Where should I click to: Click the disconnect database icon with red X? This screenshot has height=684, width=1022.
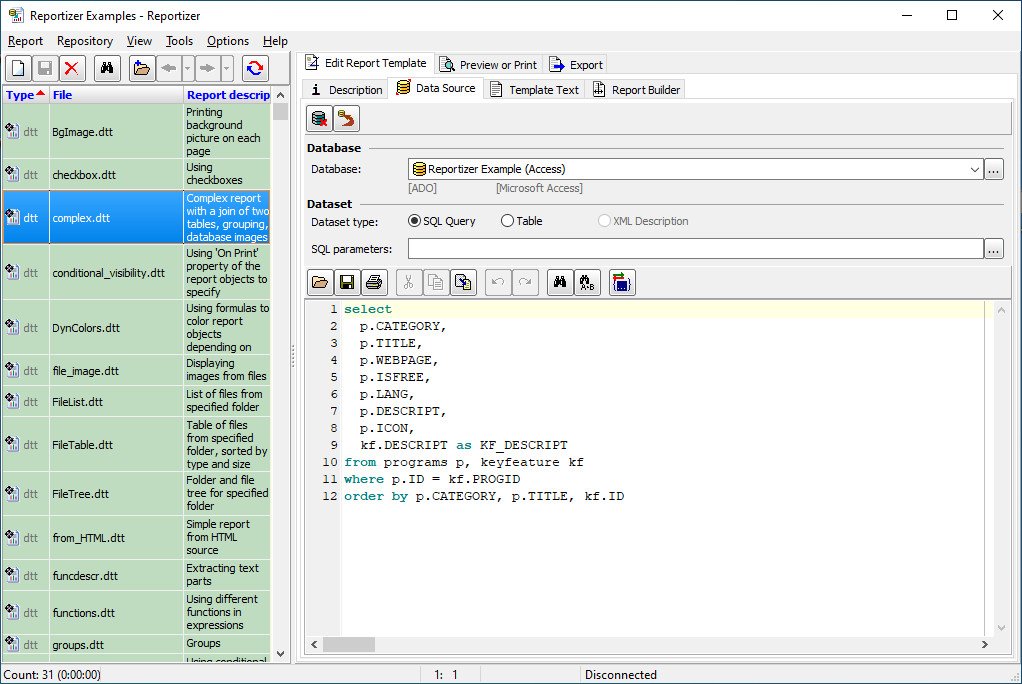(320, 120)
